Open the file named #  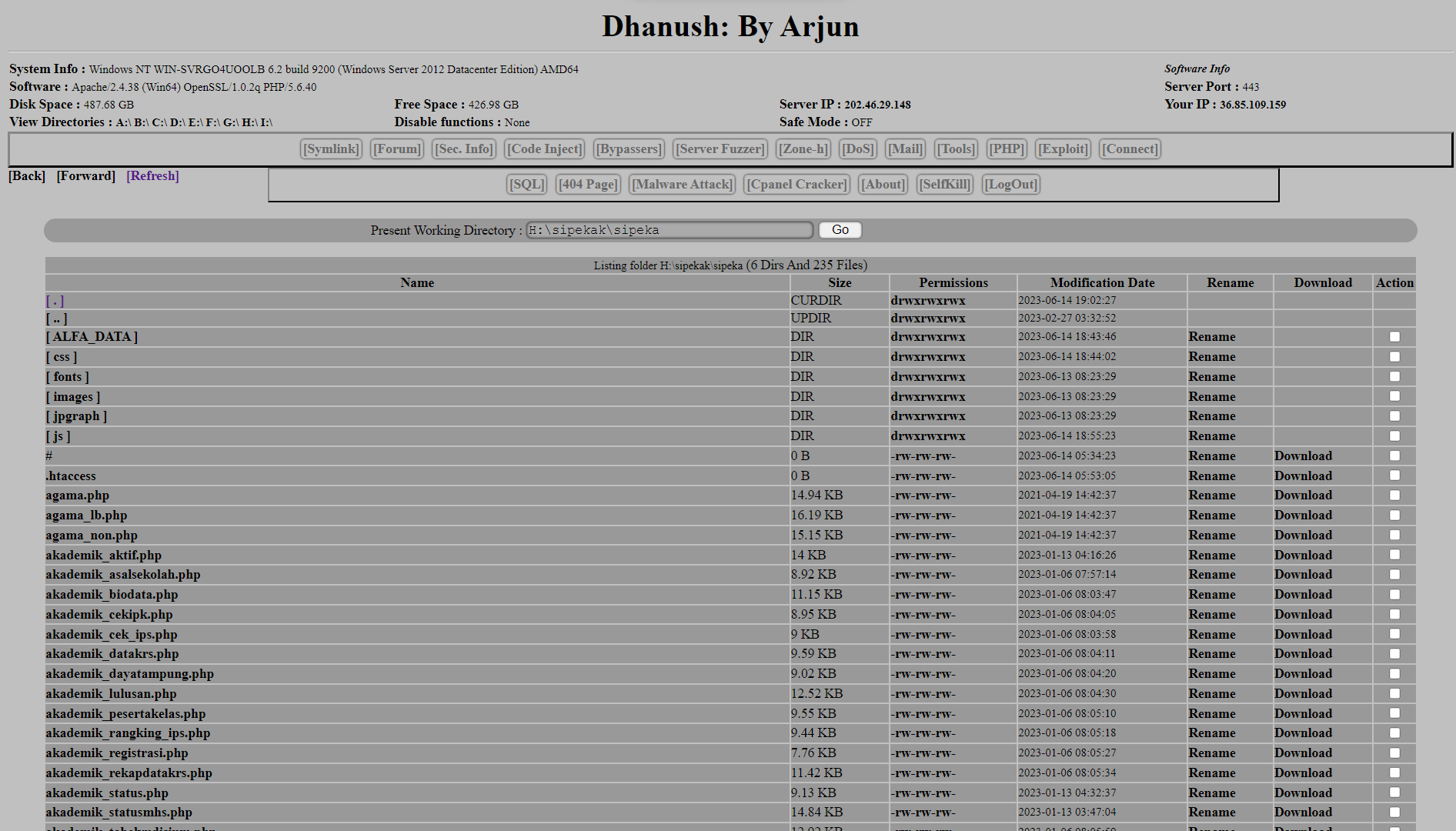pyautogui.click(x=49, y=456)
